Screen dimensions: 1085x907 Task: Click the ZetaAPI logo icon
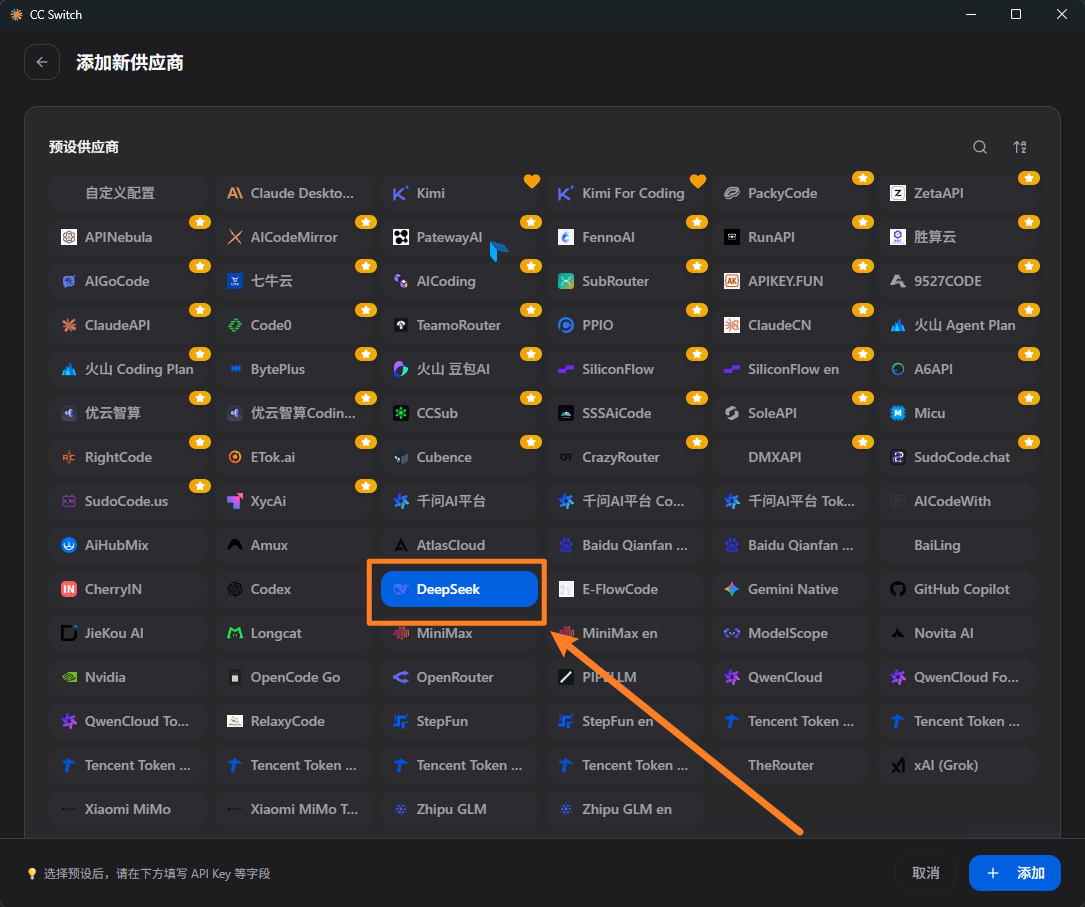coord(897,193)
